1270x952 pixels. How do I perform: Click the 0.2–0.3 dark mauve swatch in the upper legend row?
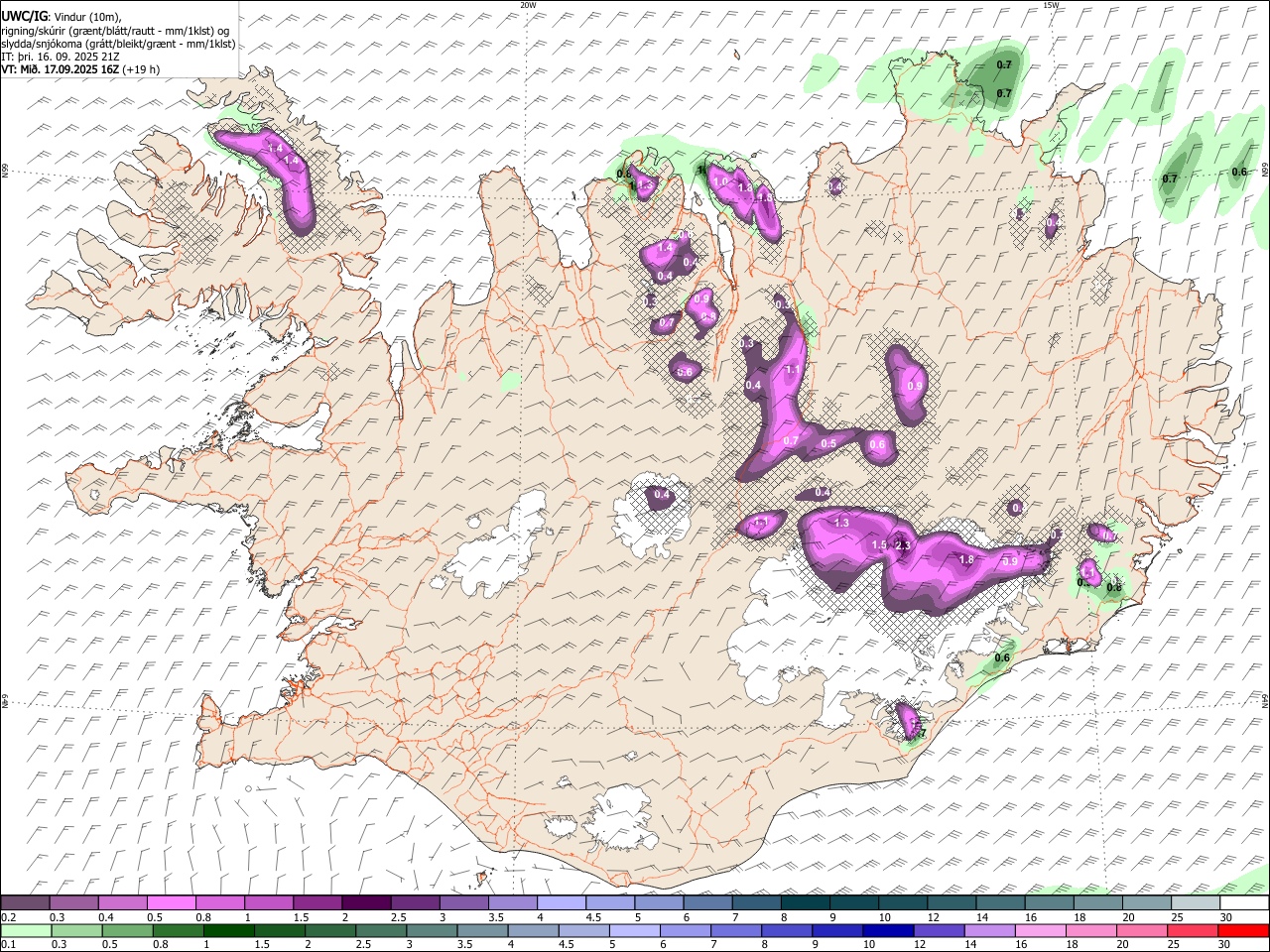tap(26, 903)
